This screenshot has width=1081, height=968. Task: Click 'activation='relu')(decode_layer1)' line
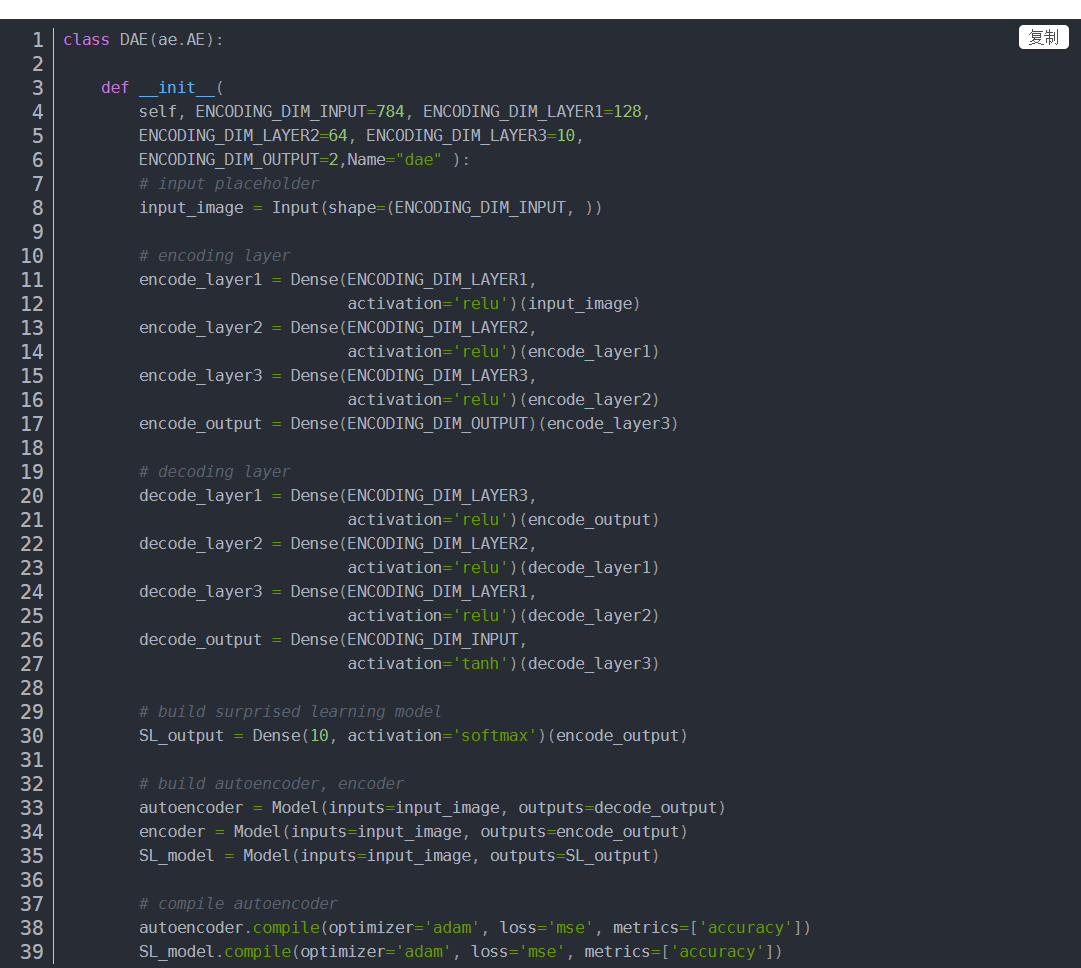503,567
